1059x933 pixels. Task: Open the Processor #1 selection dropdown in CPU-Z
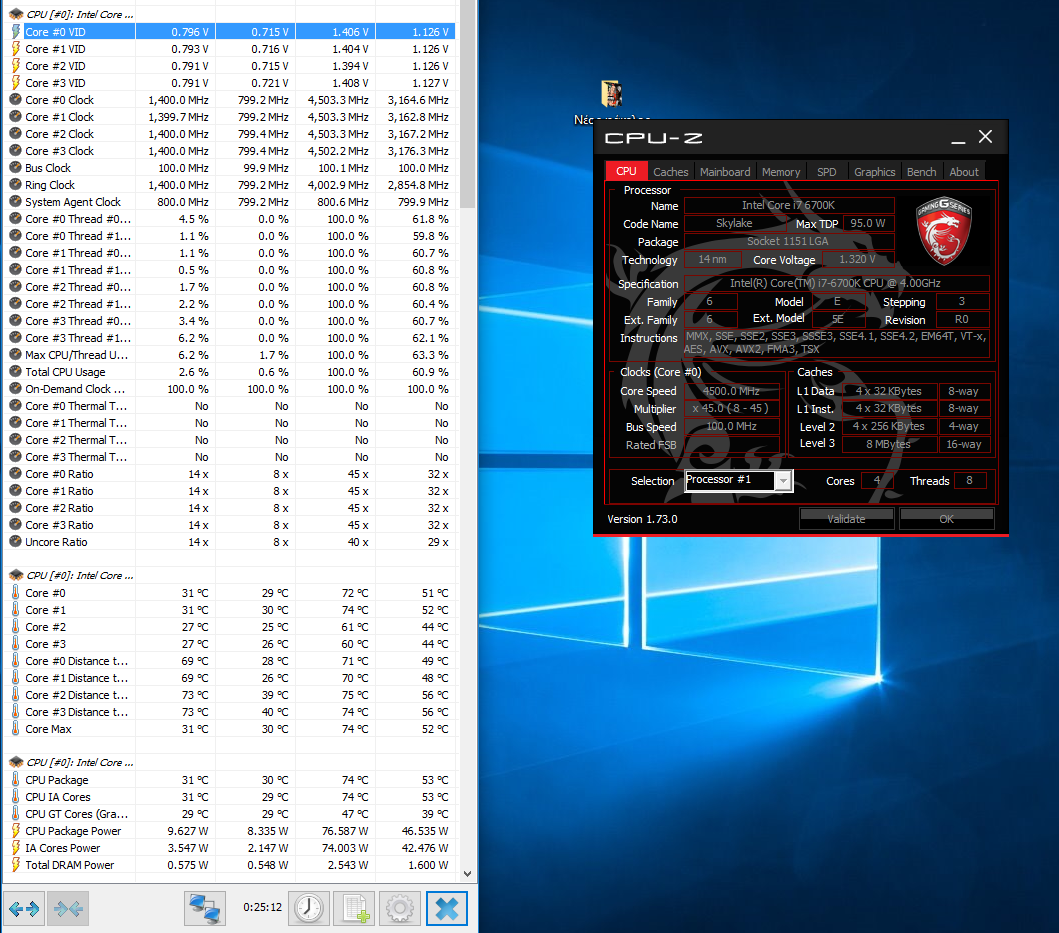tap(783, 480)
